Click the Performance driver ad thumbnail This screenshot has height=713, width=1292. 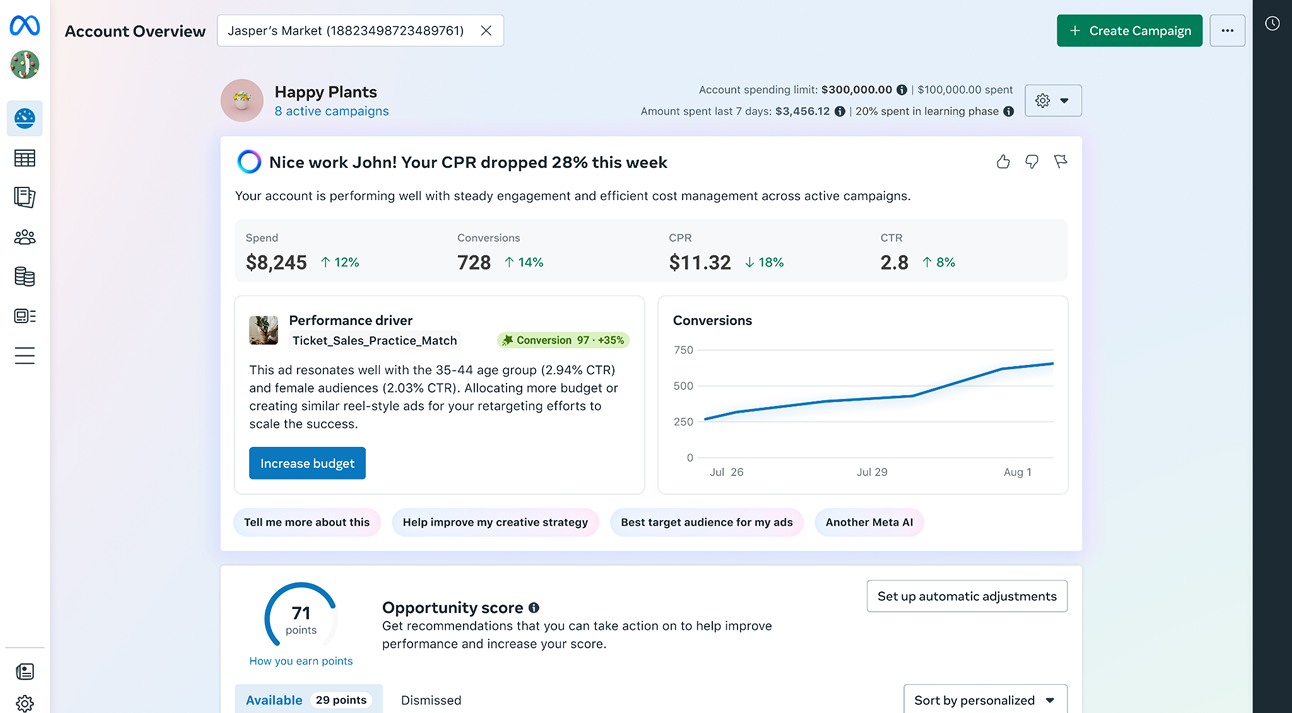tap(264, 330)
